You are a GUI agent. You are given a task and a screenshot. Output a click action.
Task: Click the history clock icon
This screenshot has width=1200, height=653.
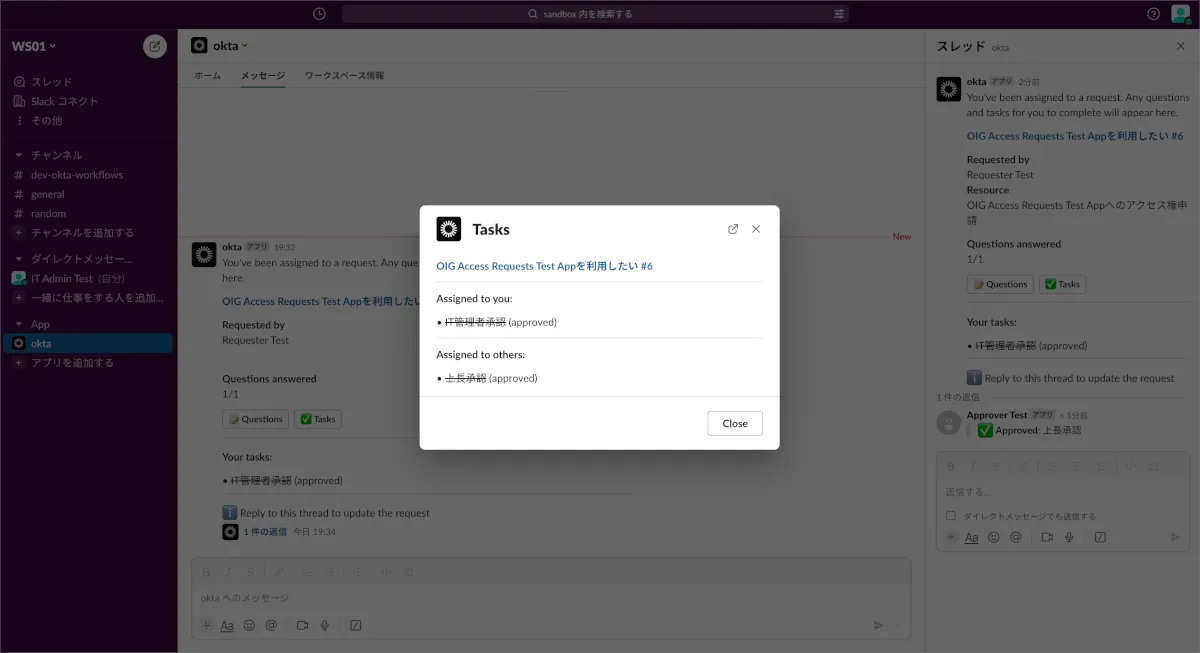pyautogui.click(x=319, y=14)
